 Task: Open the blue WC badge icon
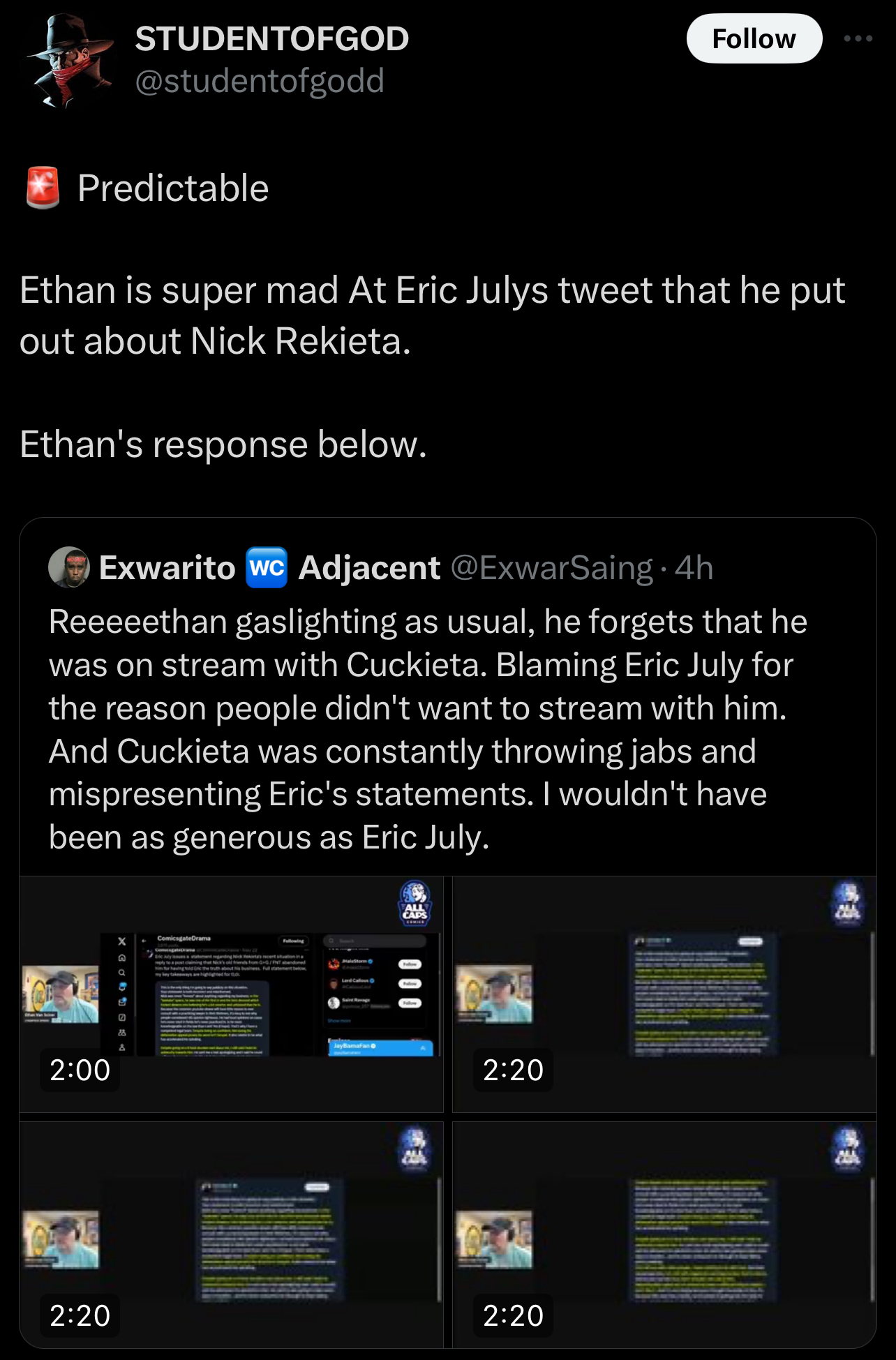point(267,567)
